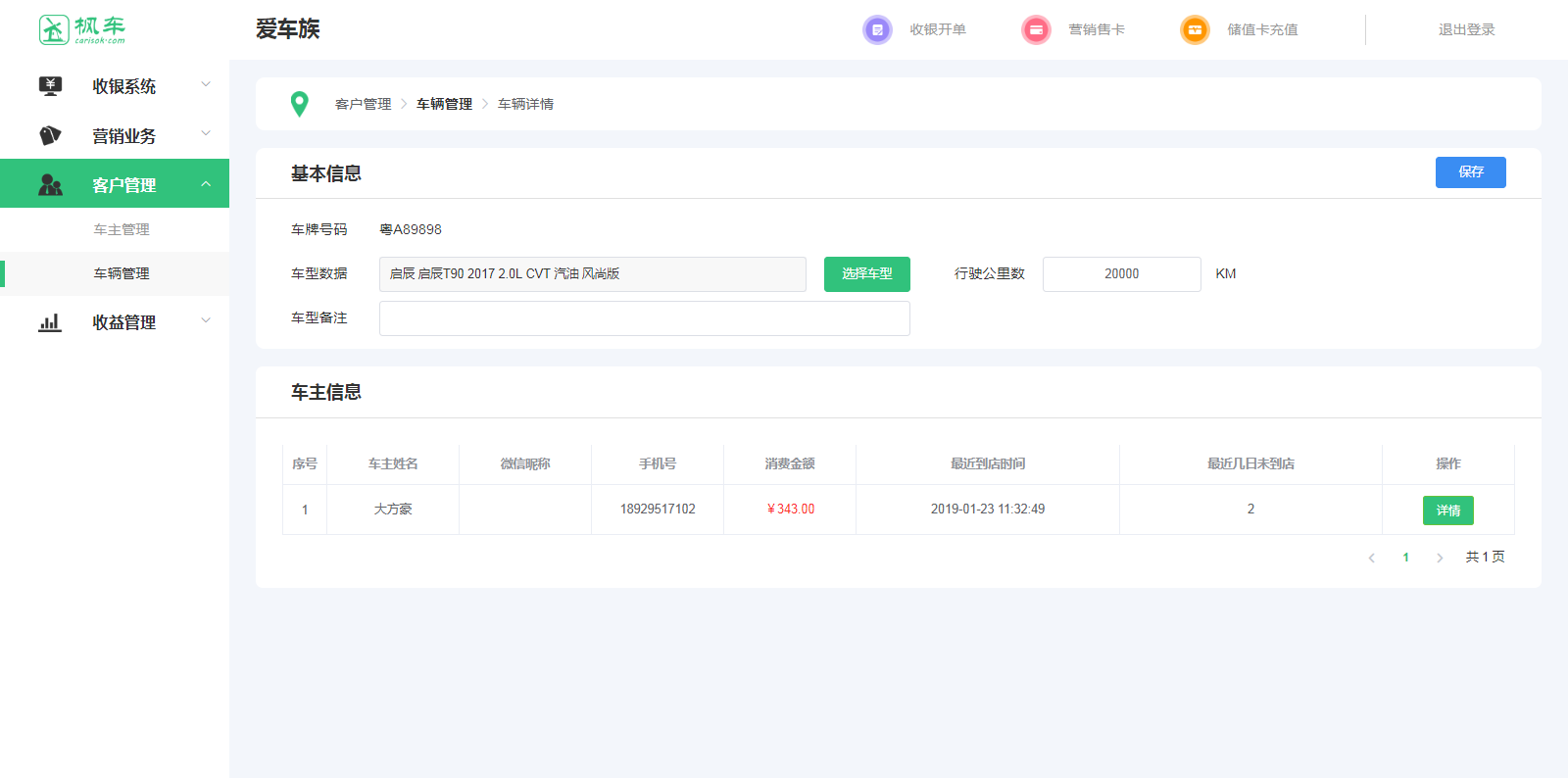Expand the 收益管理 menu chevron
The height and width of the screenshot is (778, 1568).
pos(206,321)
